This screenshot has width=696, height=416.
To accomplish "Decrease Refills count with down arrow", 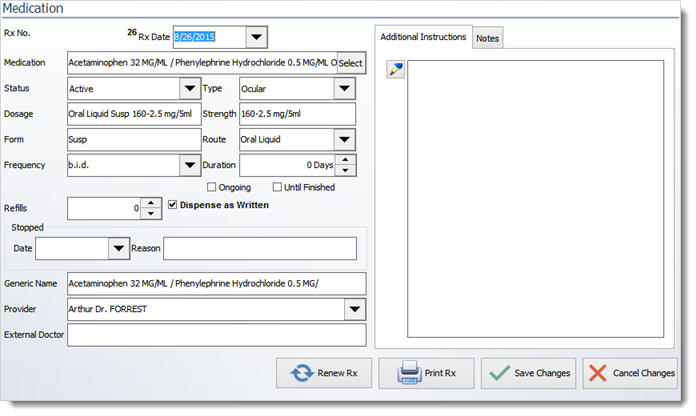I will click(x=151, y=214).
